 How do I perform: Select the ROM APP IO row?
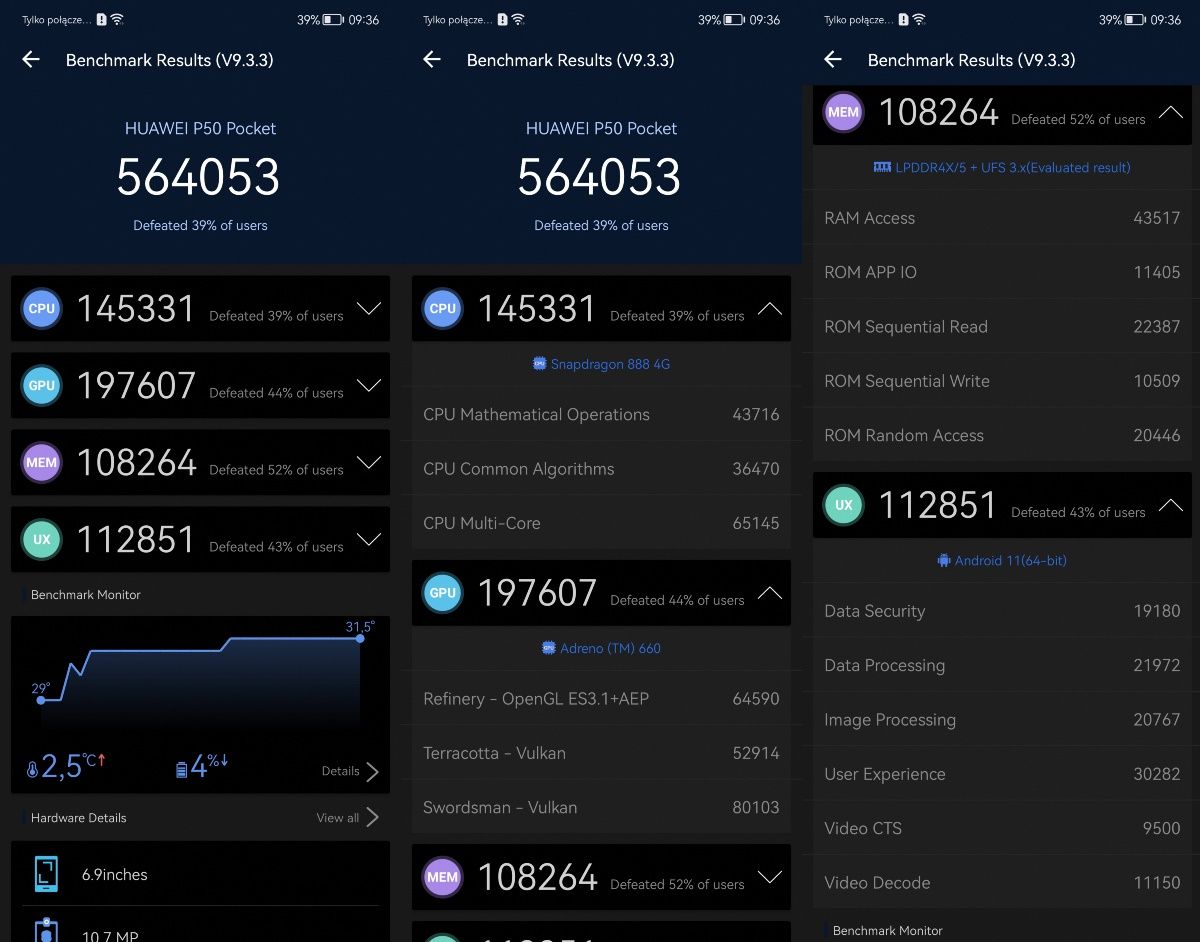tap(1002, 271)
